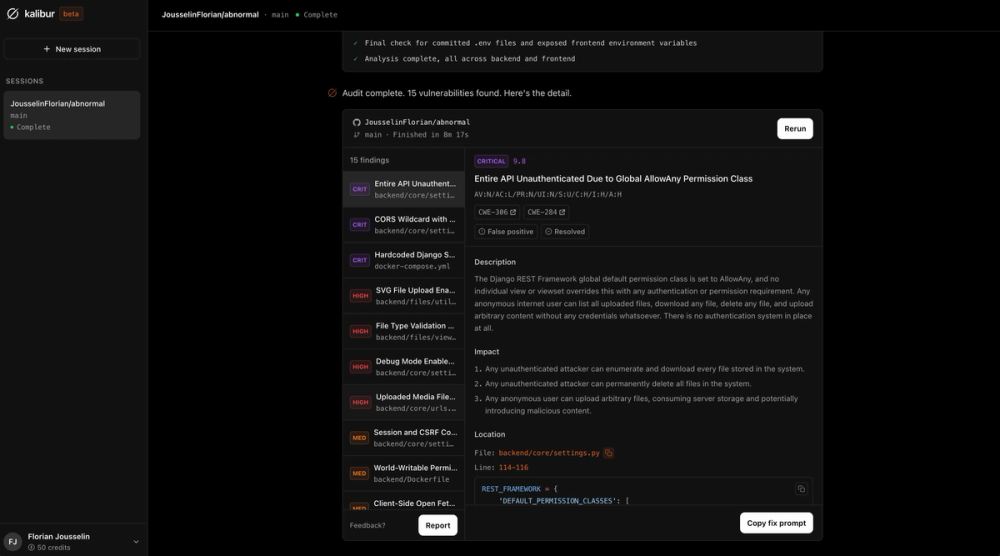Click 'Final check for committed .env files' line

531,43
